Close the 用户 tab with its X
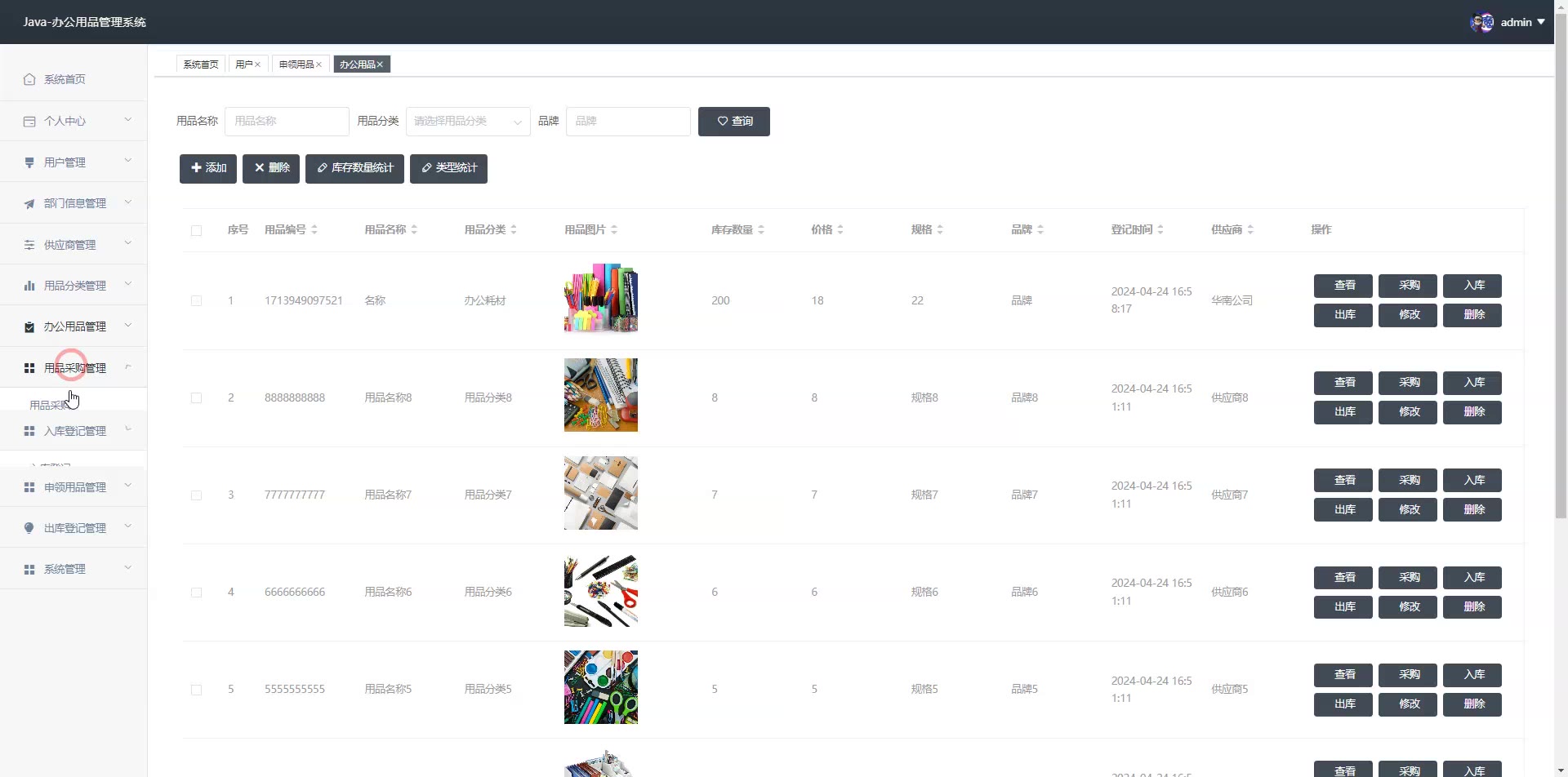The image size is (1568, 777). [x=257, y=64]
